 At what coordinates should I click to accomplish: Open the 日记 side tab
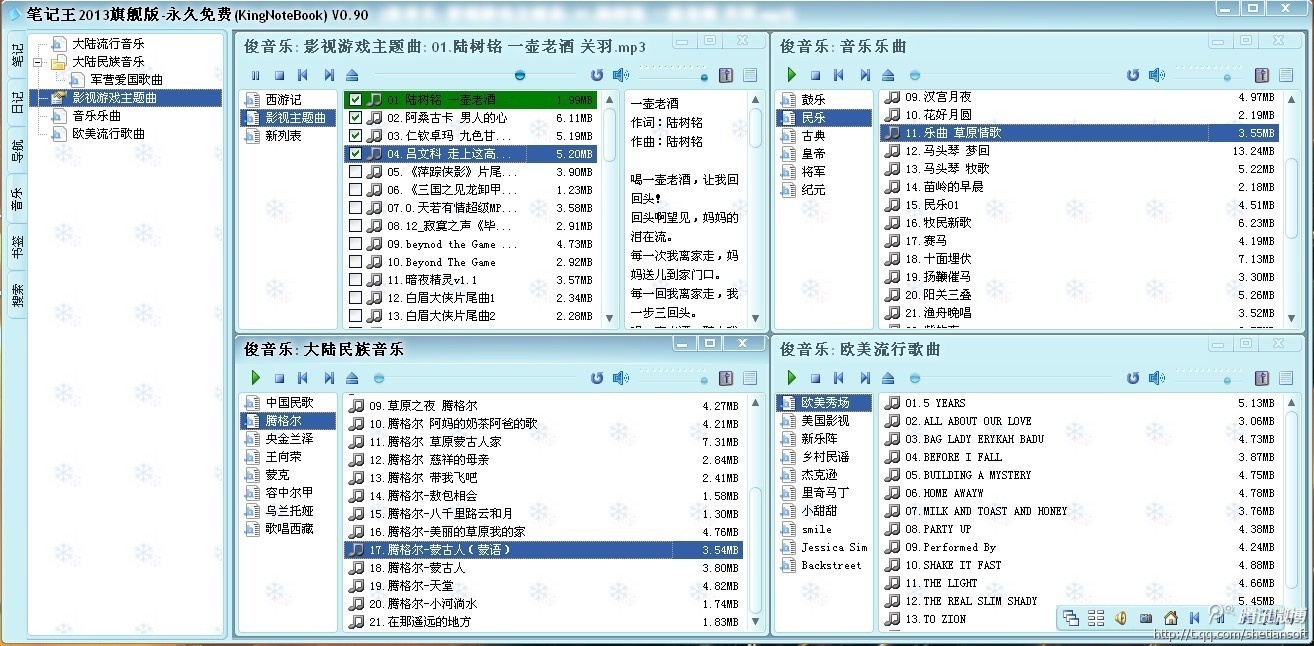[x=17, y=104]
